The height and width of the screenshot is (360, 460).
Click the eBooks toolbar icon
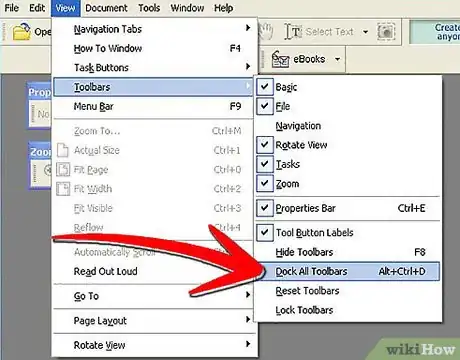[280, 59]
